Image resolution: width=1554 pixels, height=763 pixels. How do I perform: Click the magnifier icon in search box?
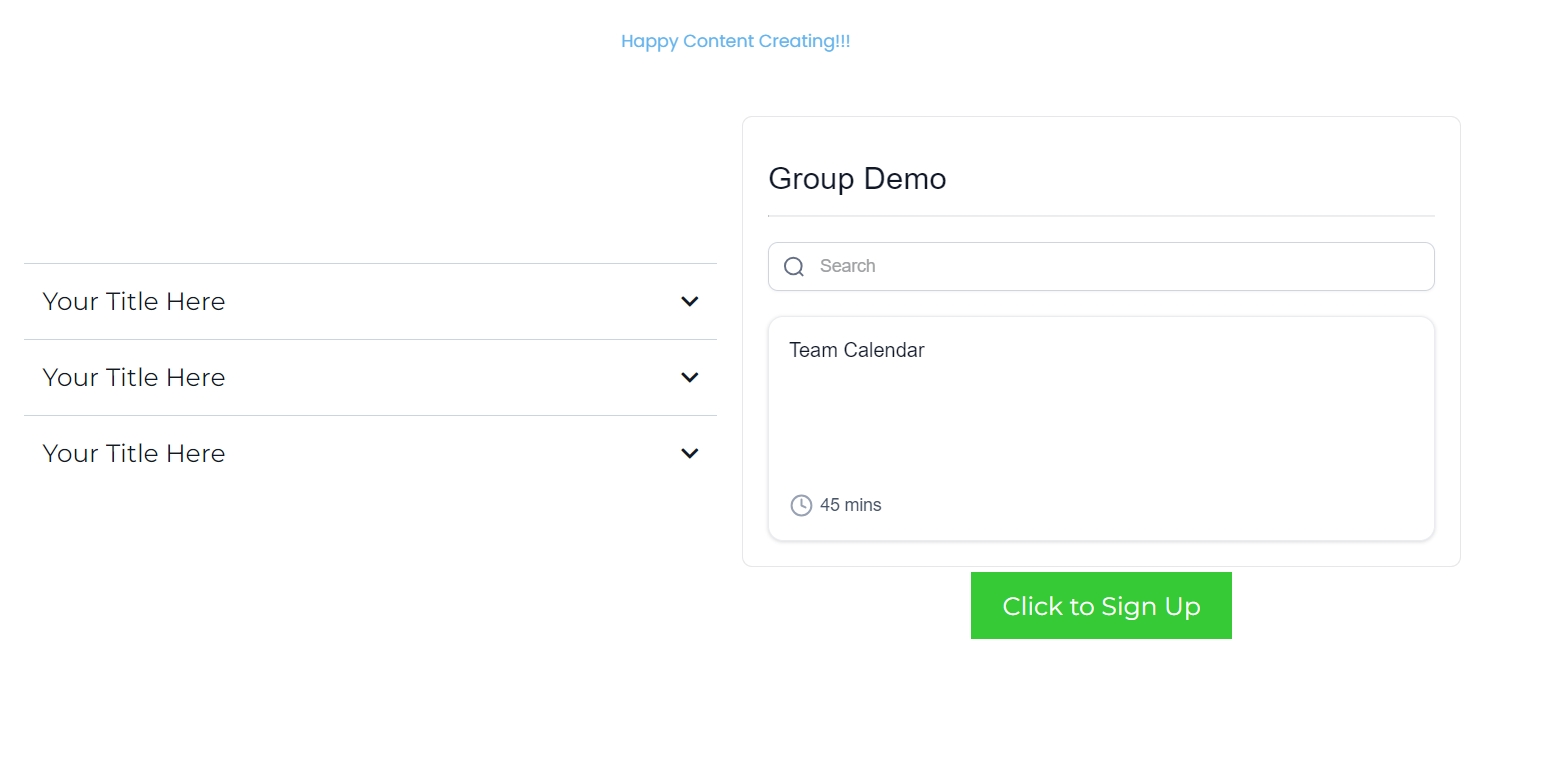pos(794,266)
